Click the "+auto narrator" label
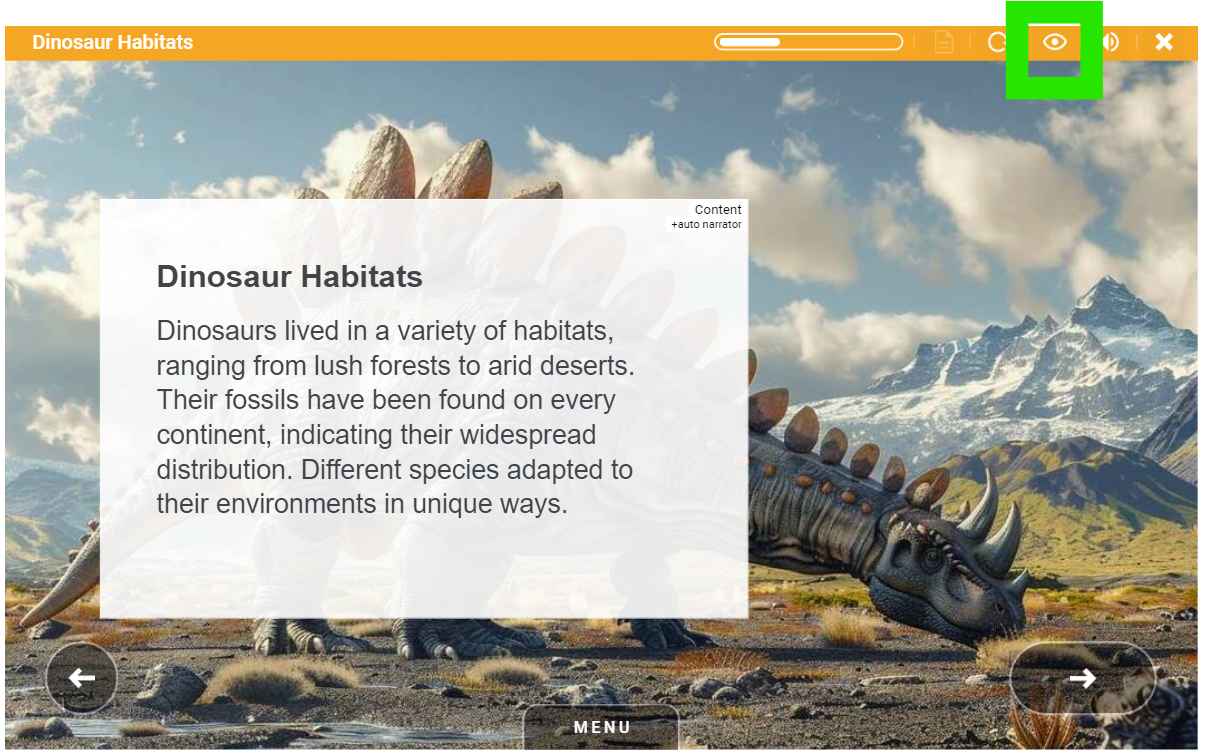 click(706, 225)
